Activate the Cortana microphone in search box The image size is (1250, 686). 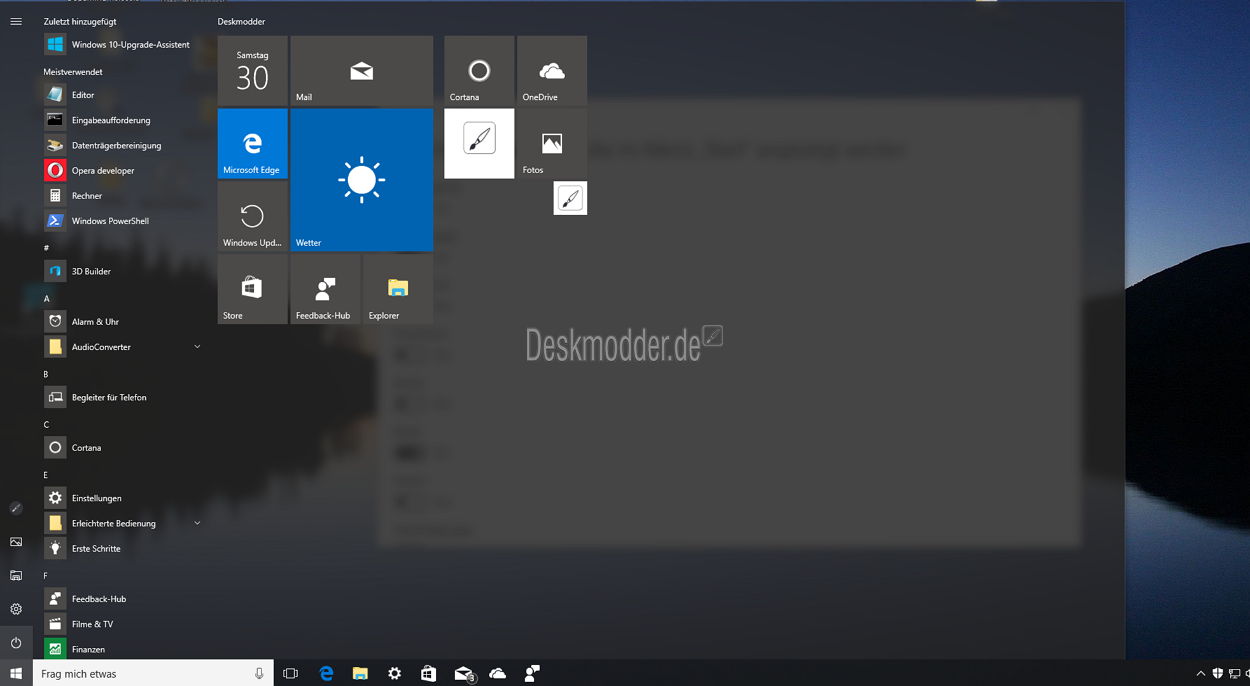(259, 674)
